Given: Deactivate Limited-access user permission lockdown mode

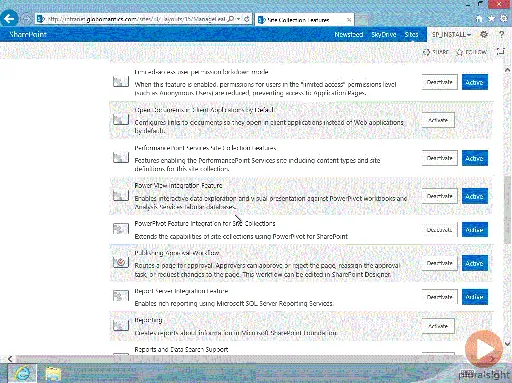Looking at the screenshot, I should click(x=439, y=82).
